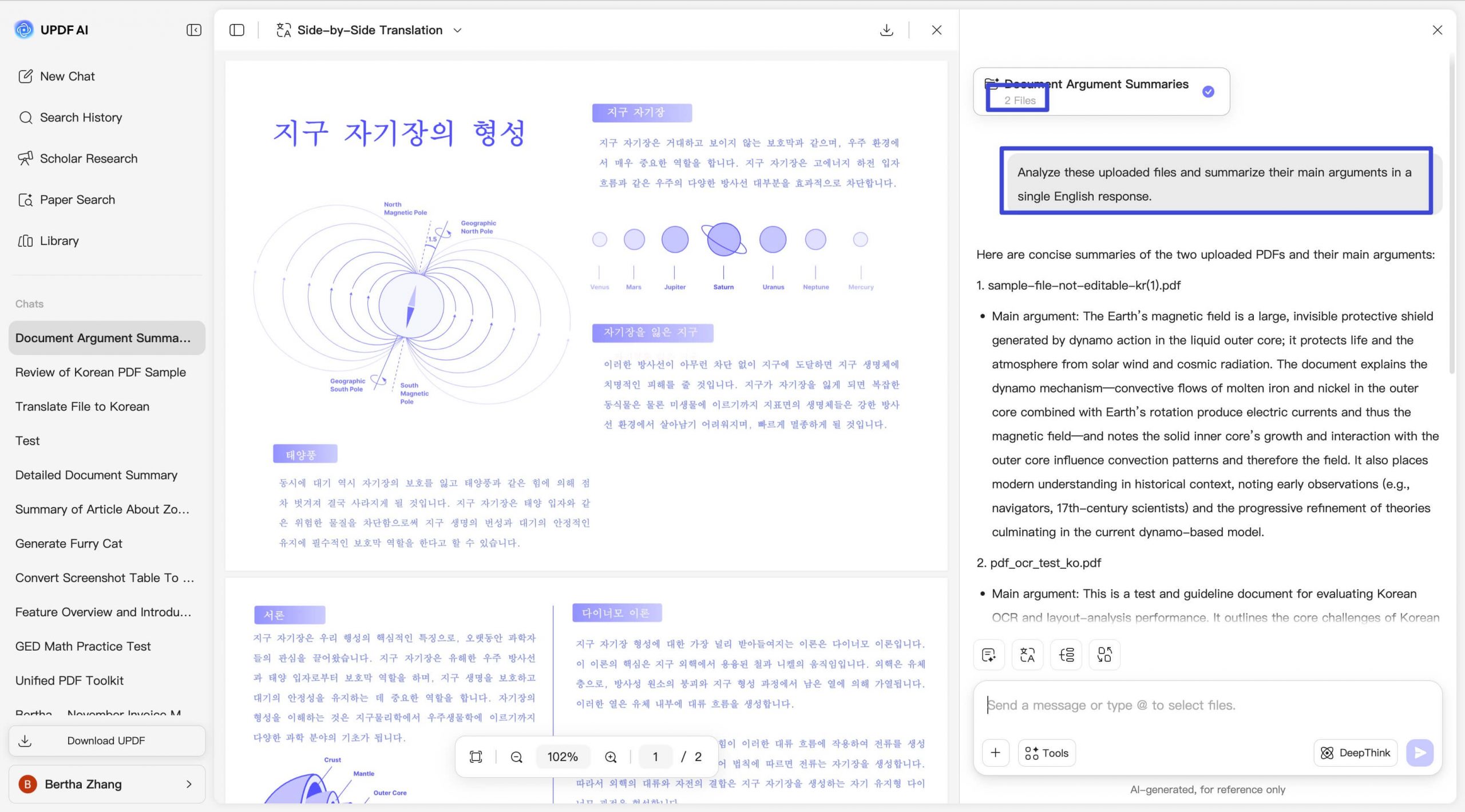Click the Chats section label
Image resolution: width=1465 pixels, height=812 pixels.
pos(29,304)
